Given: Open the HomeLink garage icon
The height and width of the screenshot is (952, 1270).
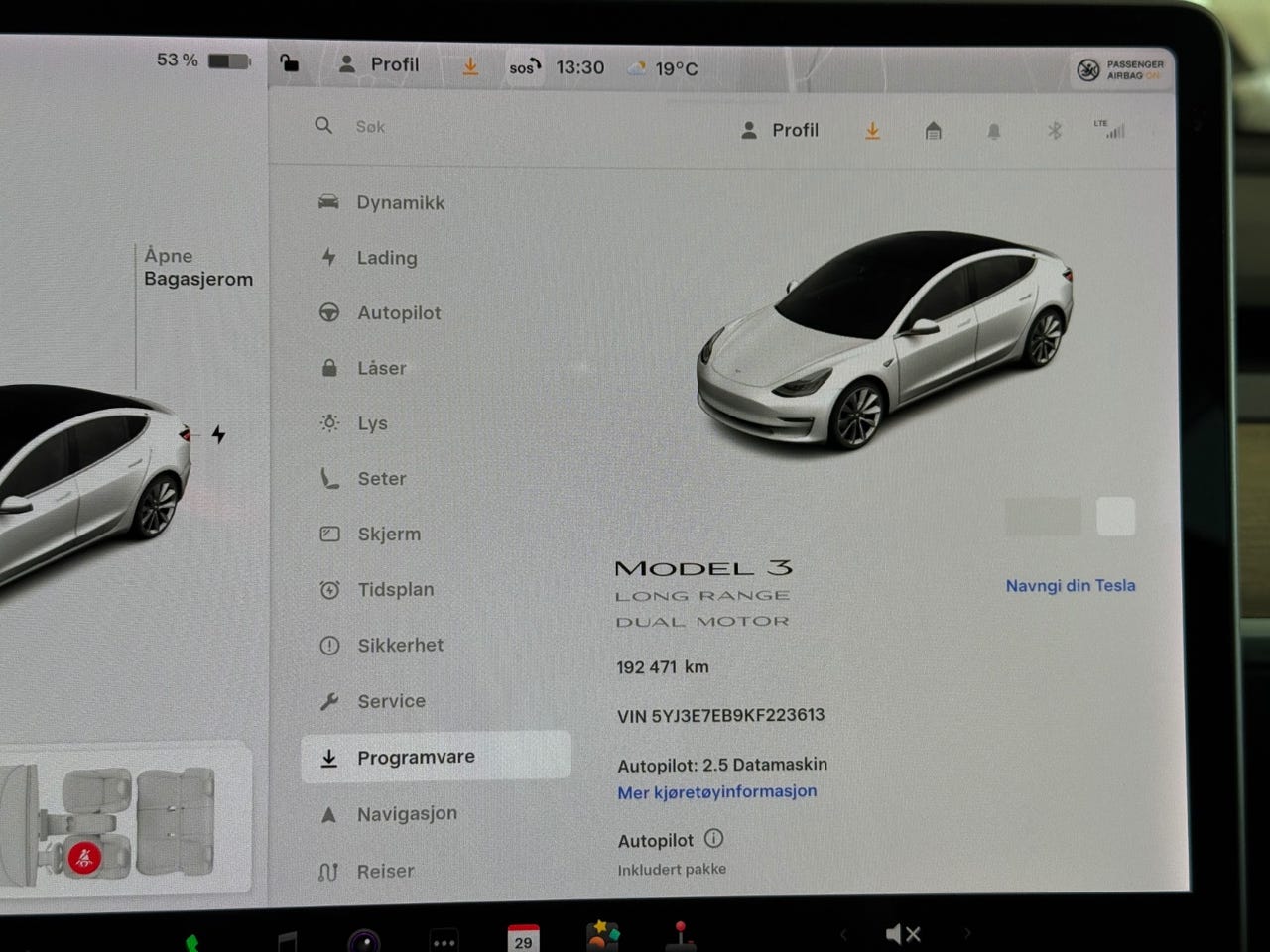Looking at the screenshot, I should tap(933, 131).
